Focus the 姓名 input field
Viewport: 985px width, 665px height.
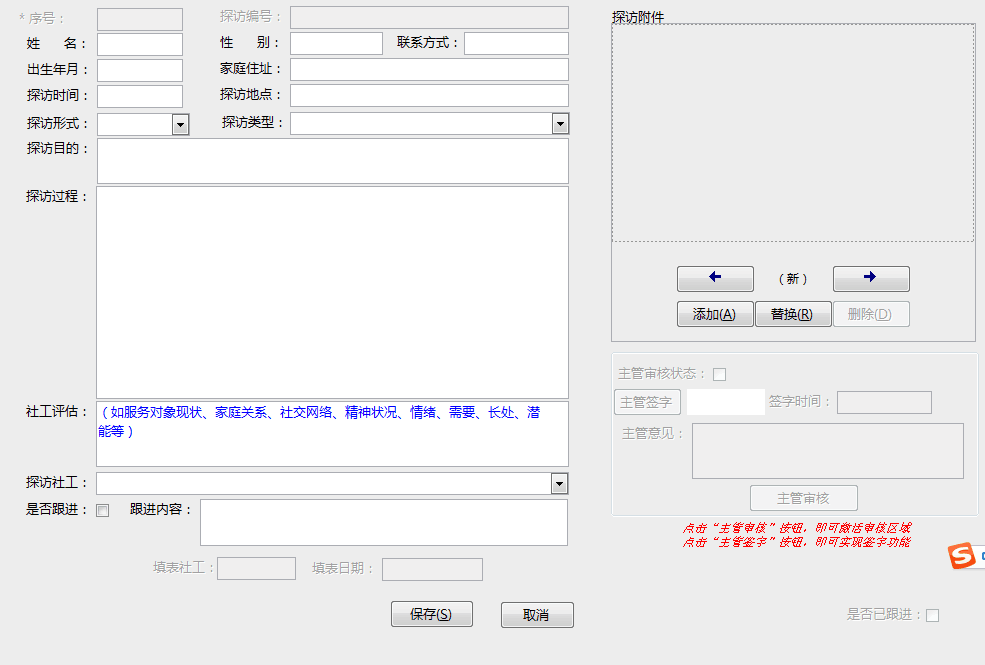click(x=140, y=45)
